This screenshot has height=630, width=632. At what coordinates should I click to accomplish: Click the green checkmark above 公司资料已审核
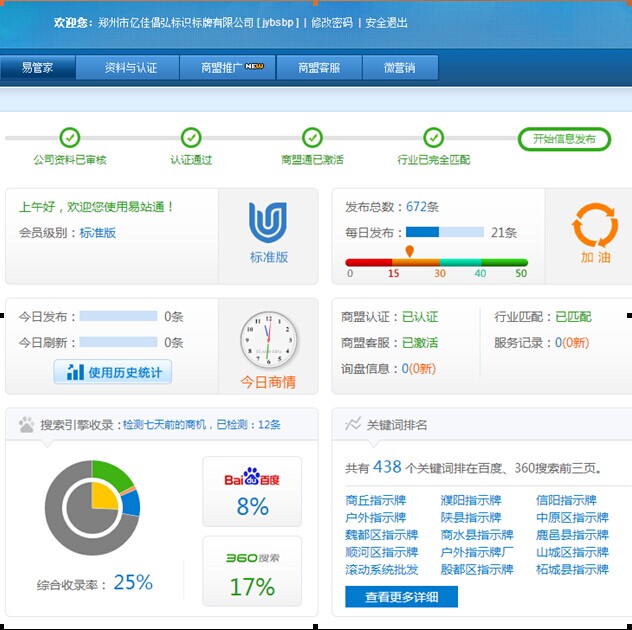point(69,138)
